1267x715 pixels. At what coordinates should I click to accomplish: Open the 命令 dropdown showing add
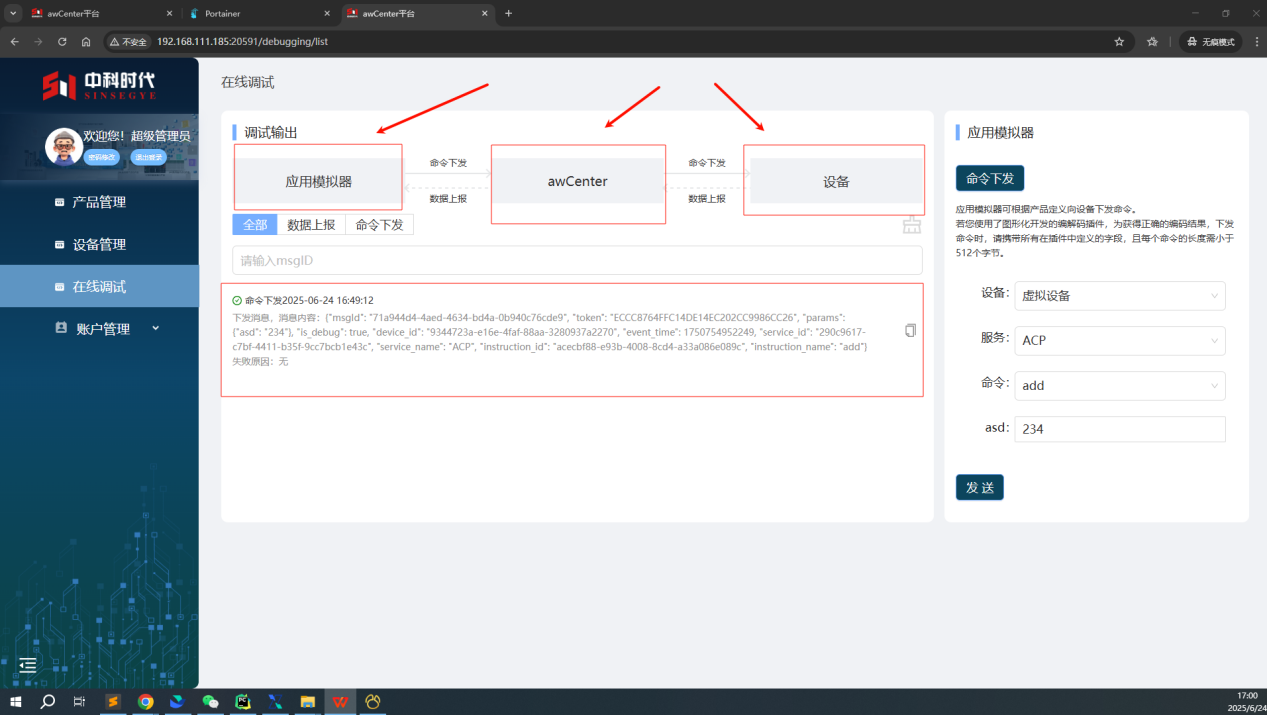click(1119, 386)
